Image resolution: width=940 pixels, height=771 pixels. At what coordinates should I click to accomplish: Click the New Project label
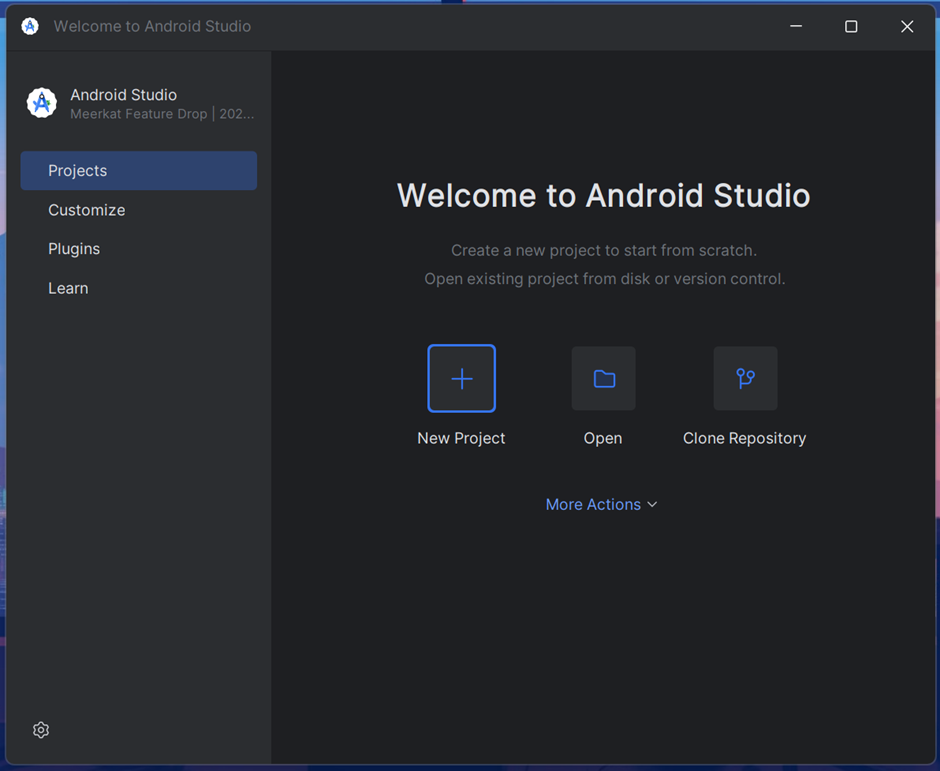[461, 438]
